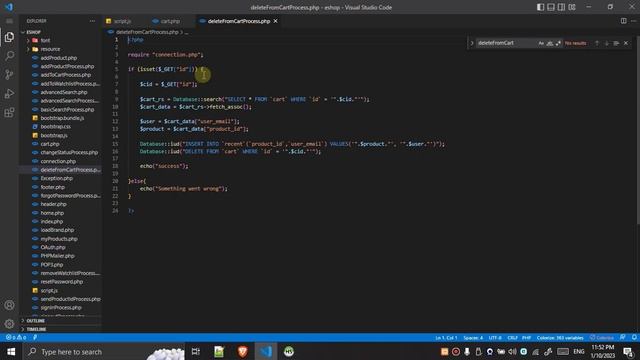Screen dimensions: 640x360
Task: Toggle Match Case in find widget
Action: (x=541, y=43)
